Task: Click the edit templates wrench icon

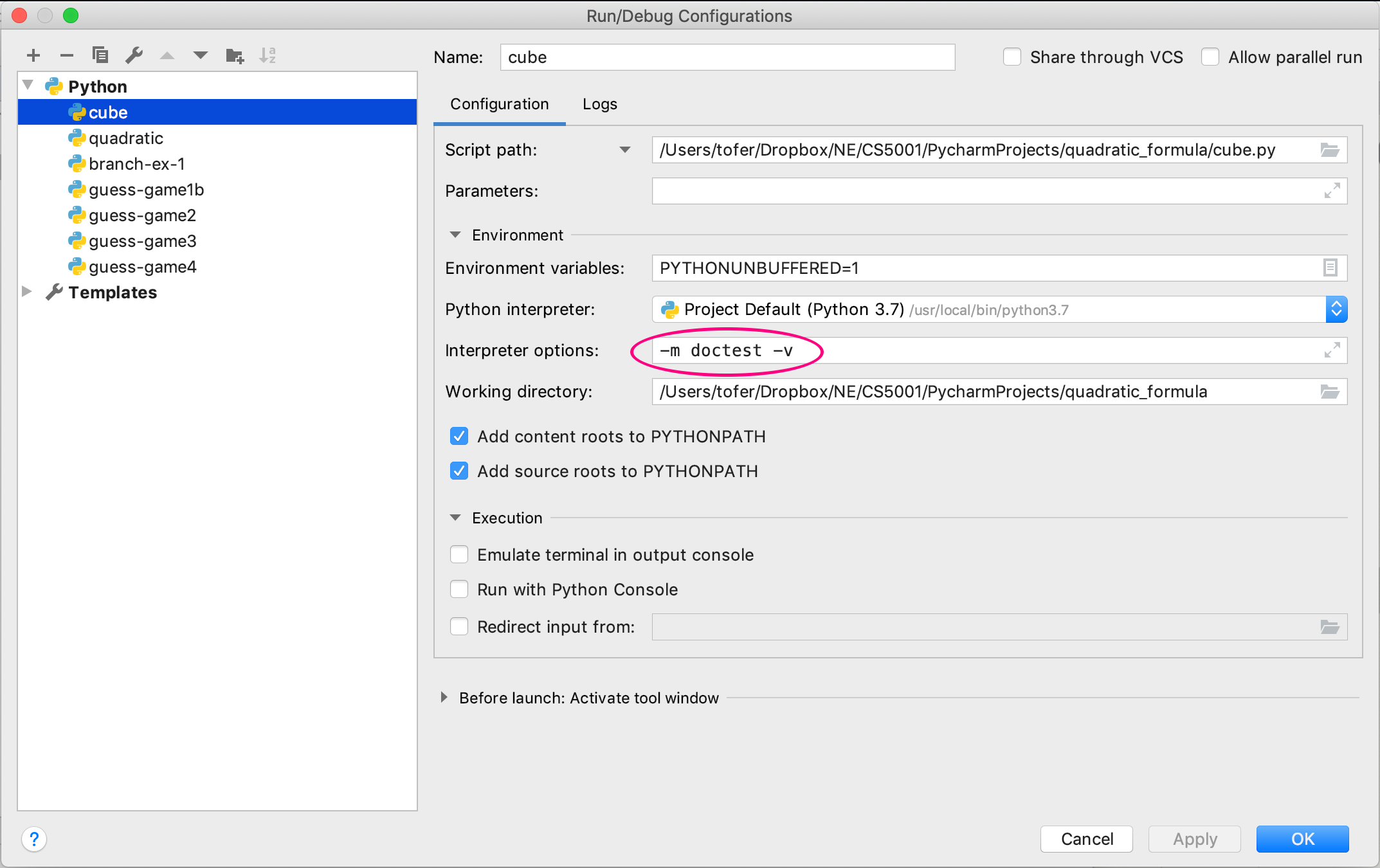Action: pyautogui.click(x=134, y=55)
